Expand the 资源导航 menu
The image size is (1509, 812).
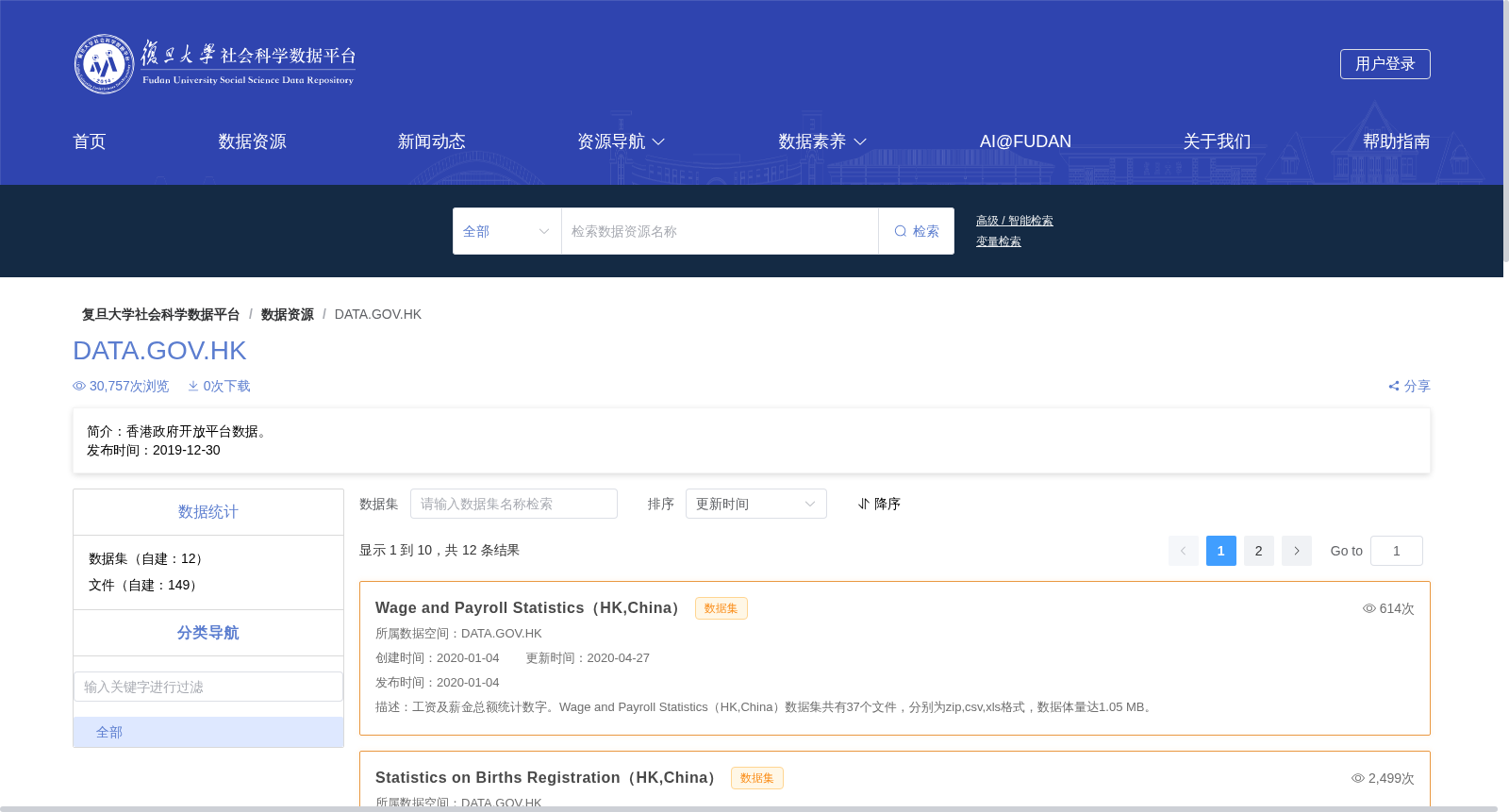622,141
